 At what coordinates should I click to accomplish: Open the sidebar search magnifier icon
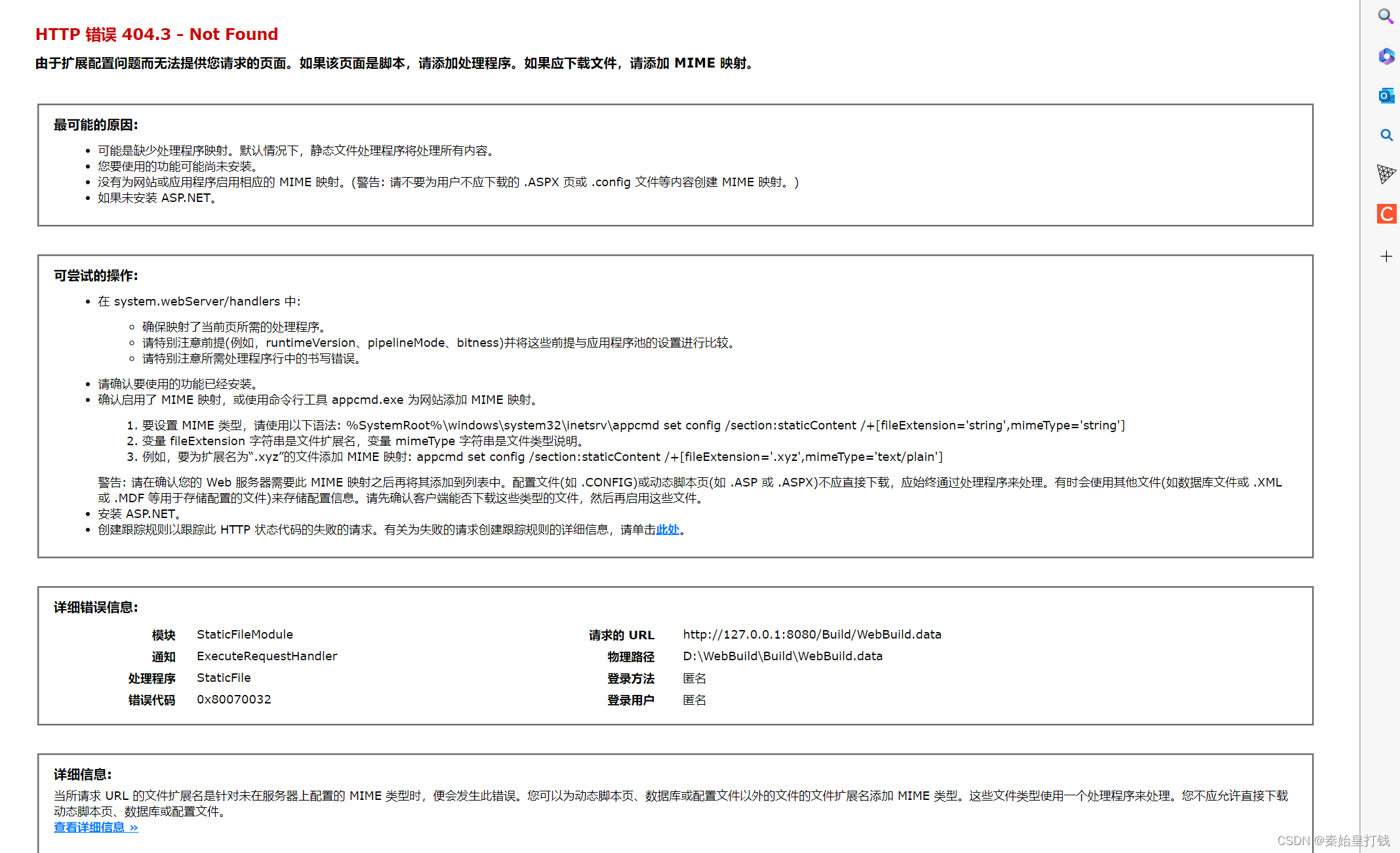pos(1386,16)
